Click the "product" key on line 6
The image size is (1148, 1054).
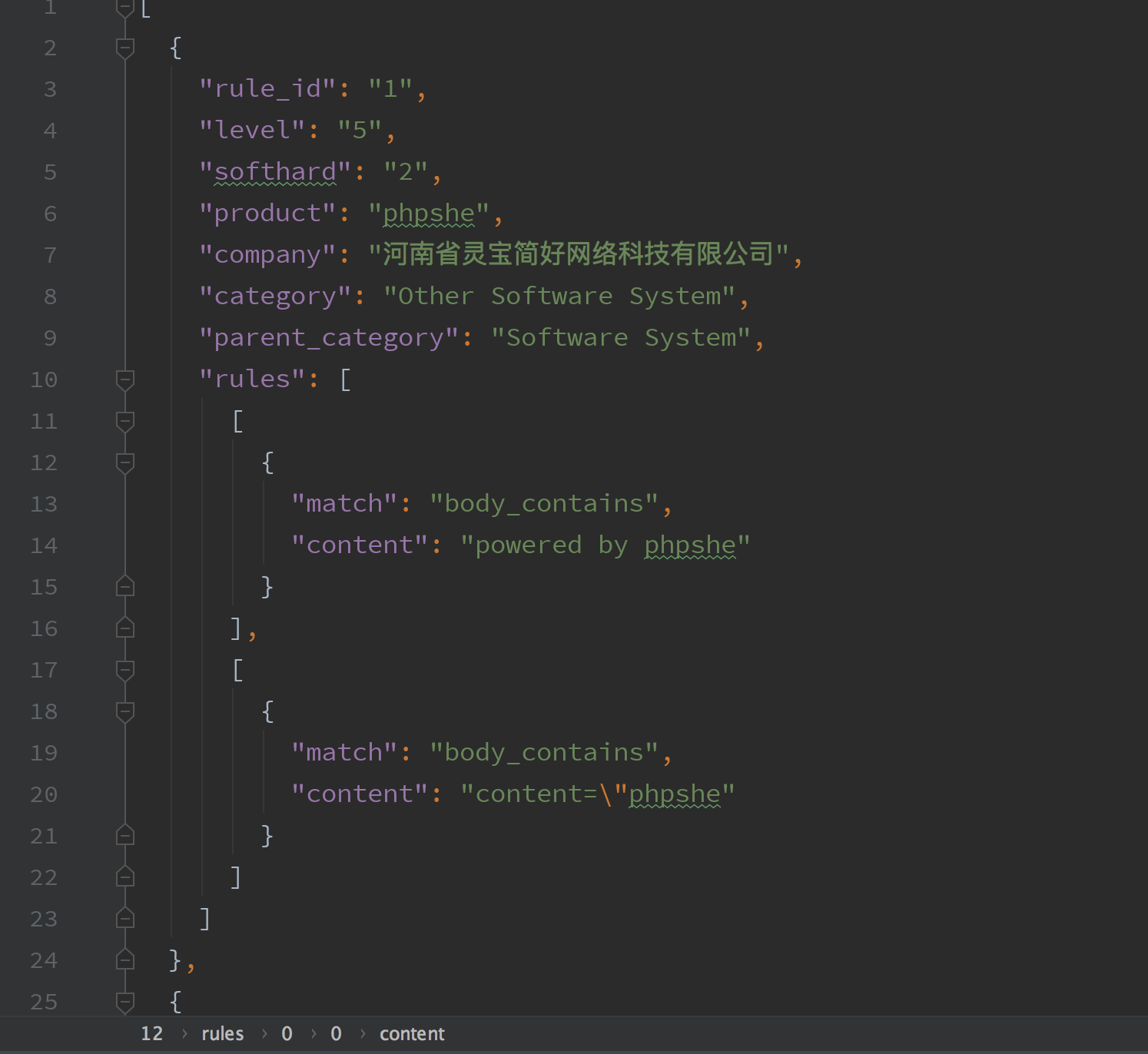click(267, 214)
